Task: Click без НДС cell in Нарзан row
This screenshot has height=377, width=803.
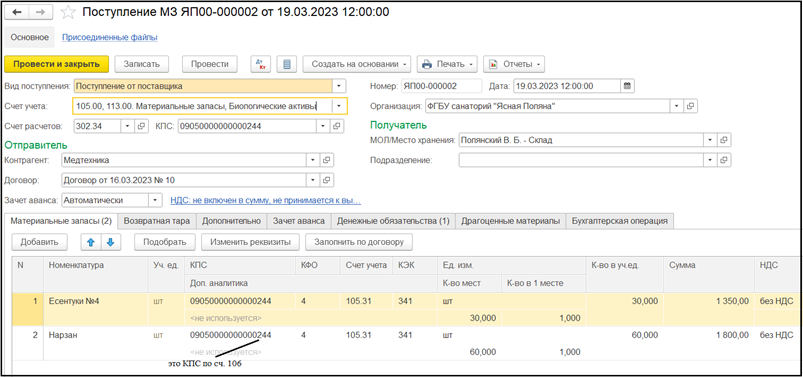Action: tap(776, 335)
